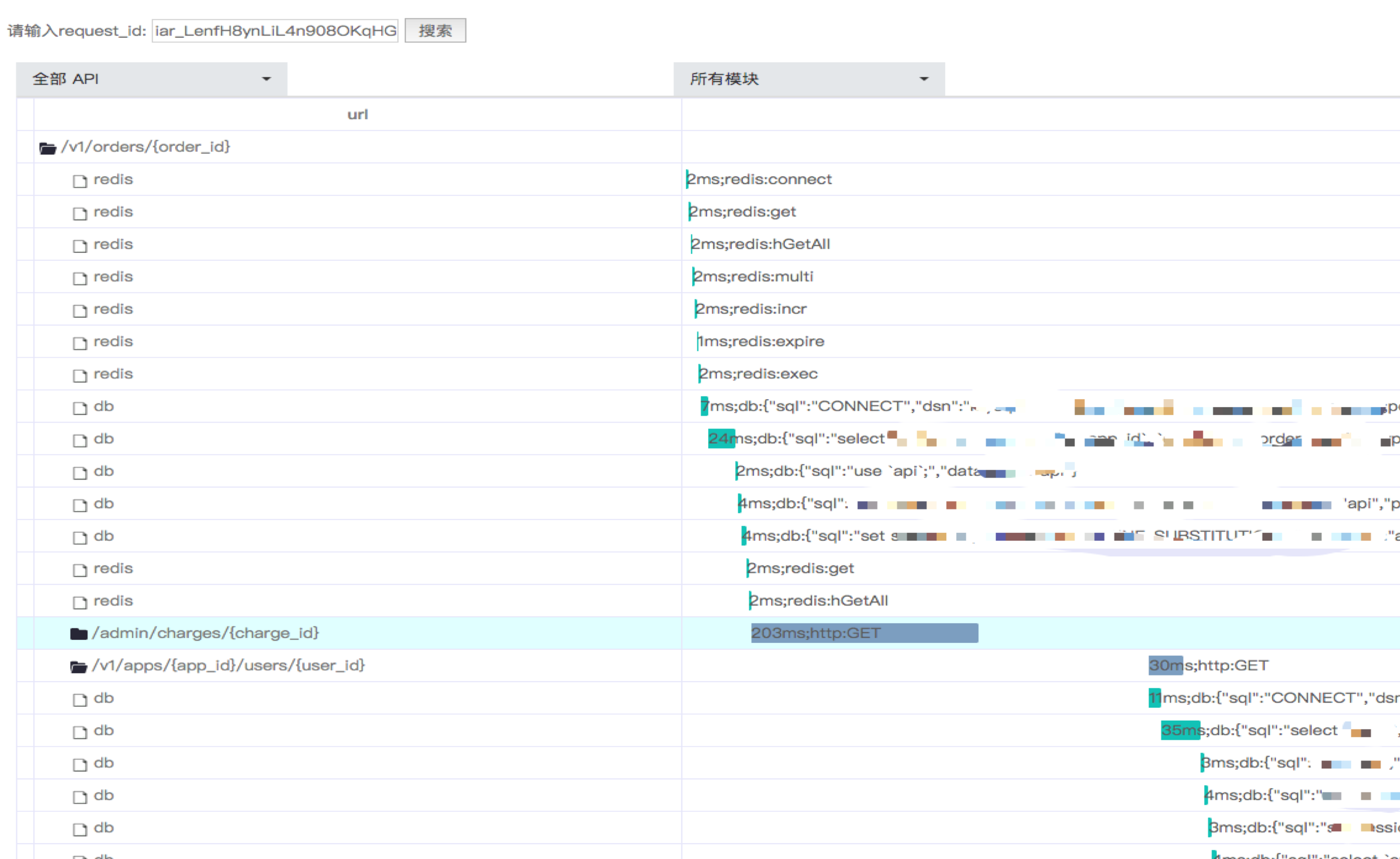Click into the request_id input field
This screenshot has width=1400, height=859.
[x=275, y=31]
